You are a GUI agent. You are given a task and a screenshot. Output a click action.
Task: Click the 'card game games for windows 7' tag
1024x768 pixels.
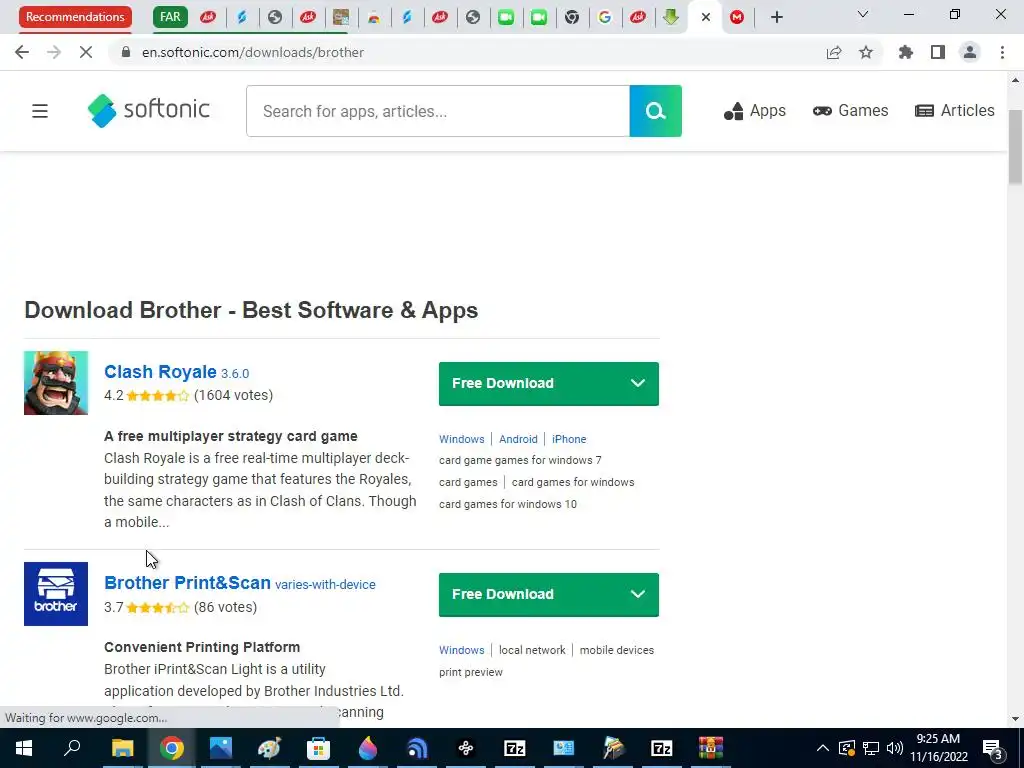(x=520, y=460)
